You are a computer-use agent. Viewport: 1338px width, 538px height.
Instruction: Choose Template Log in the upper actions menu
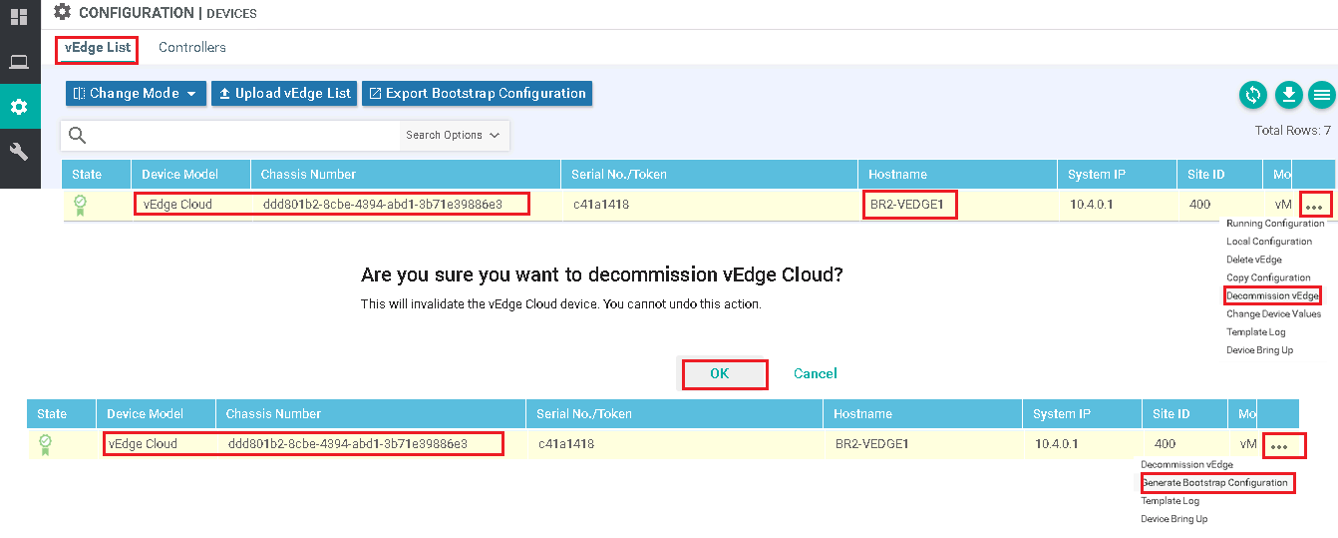click(1256, 332)
